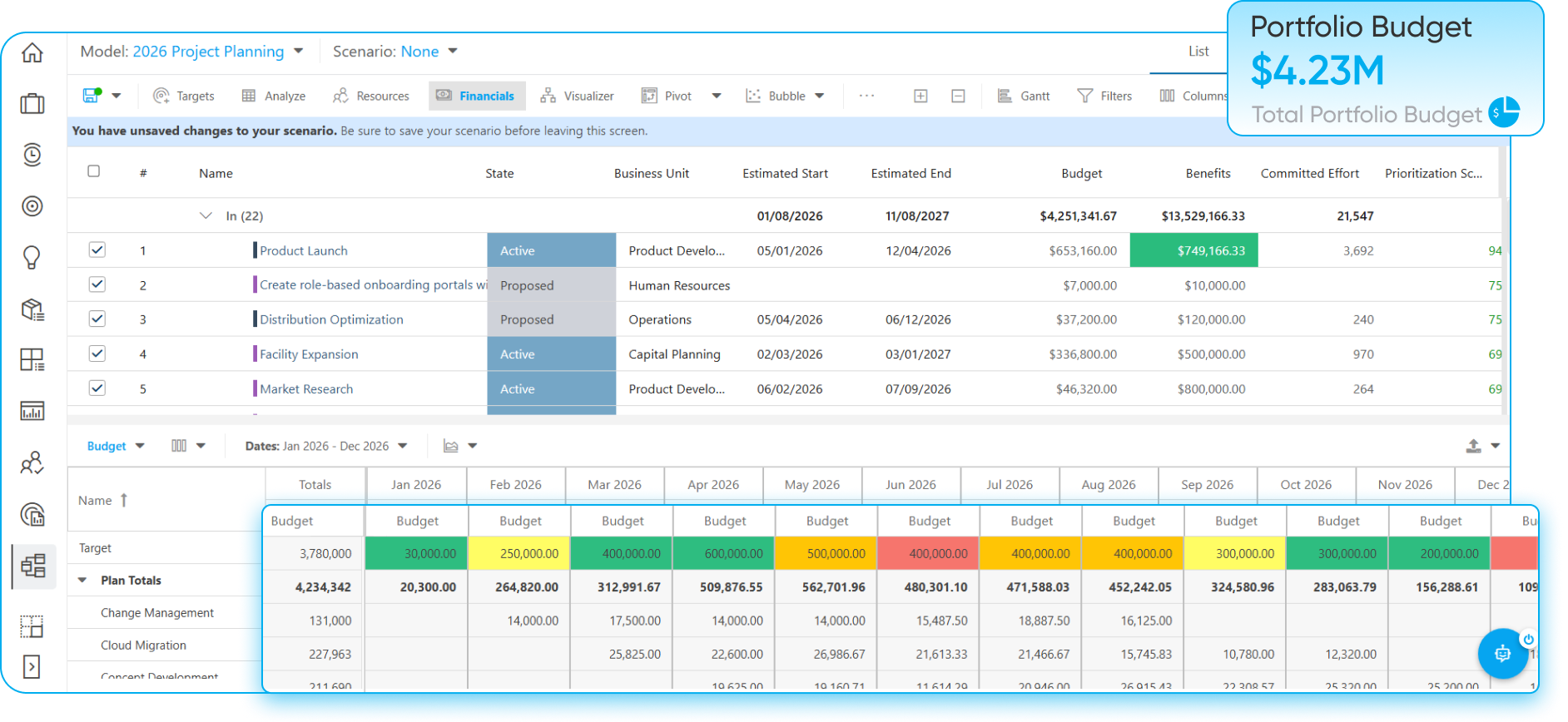The height and width of the screenshot is (722, 1568).
Task: Click the green Jan 2026 target cell
Action: pyautogui.click(x=417, y=553)
